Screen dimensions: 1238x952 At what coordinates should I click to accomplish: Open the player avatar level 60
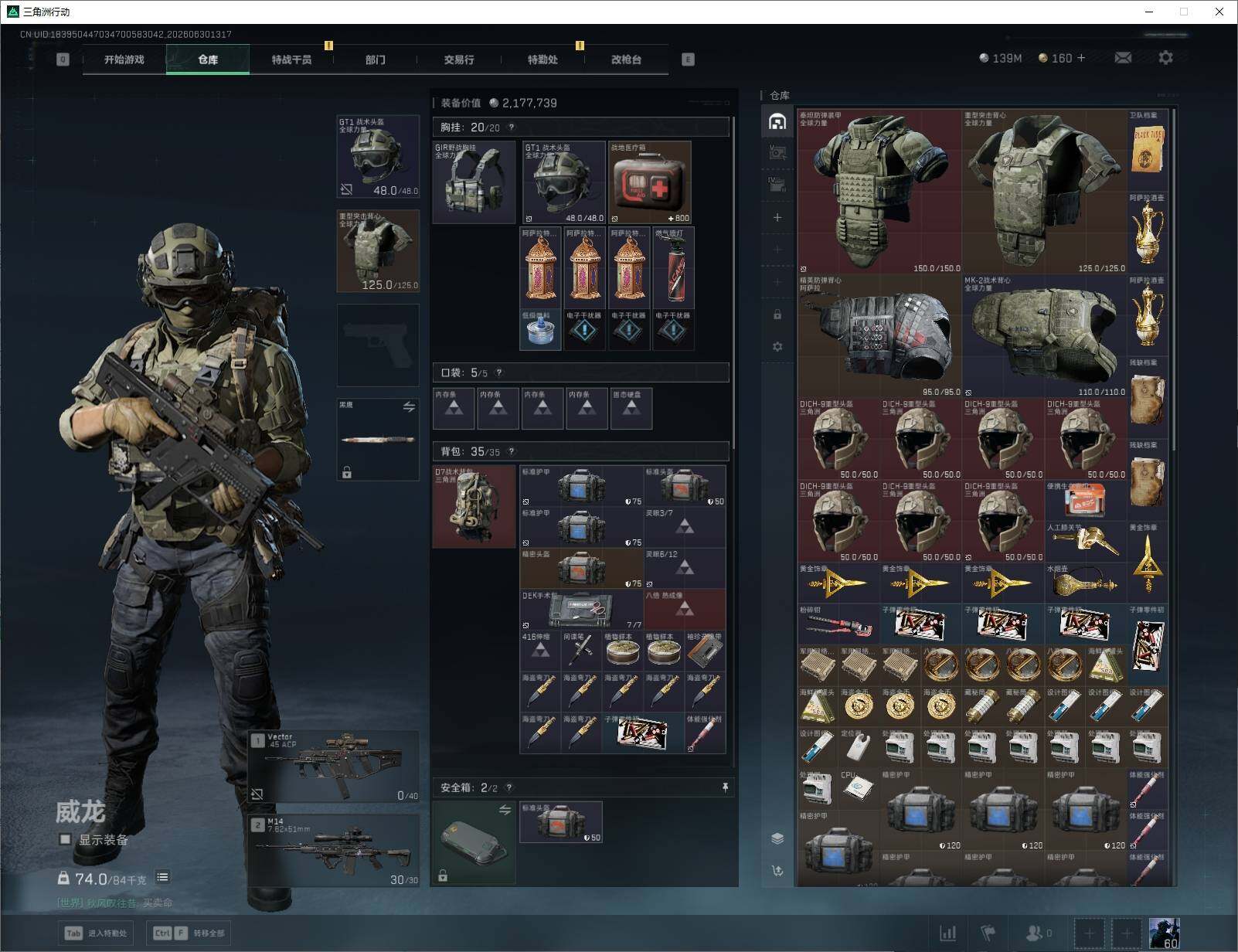click(x=1164, y=933)
